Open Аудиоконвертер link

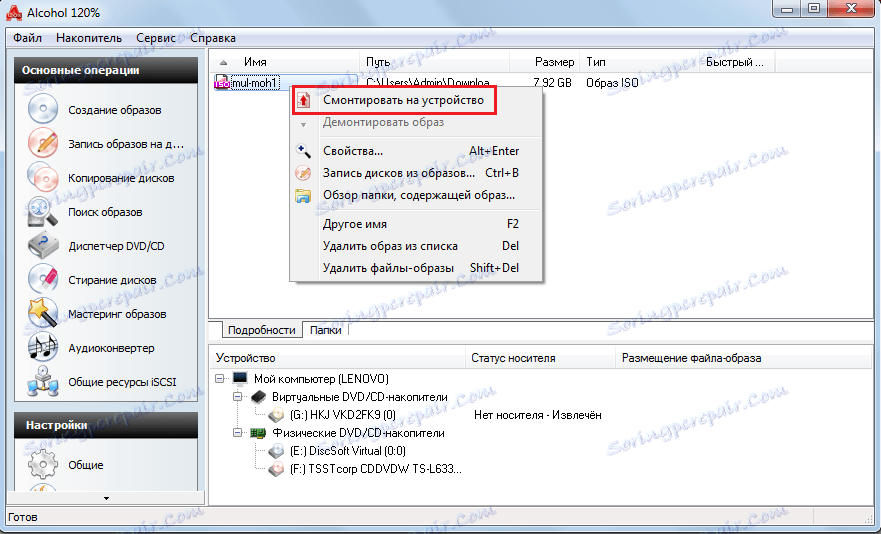pyautogui.click(x=111, y=348)
